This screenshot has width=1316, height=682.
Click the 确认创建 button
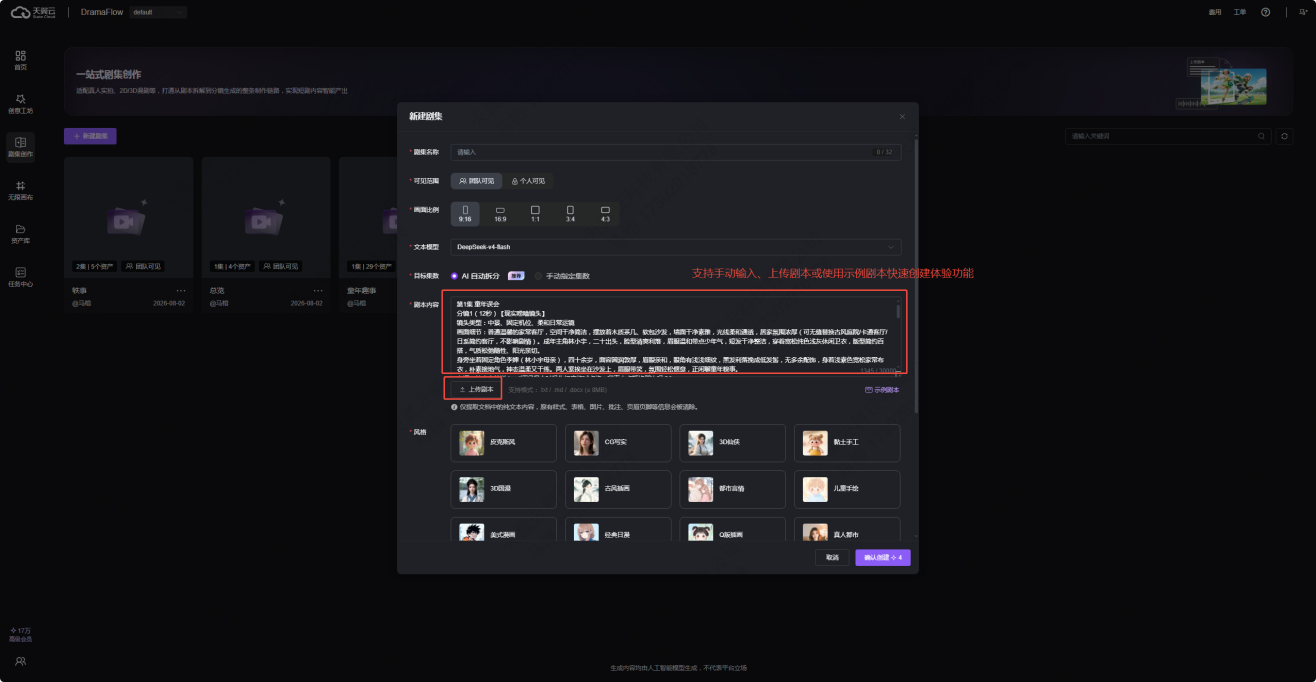[882, 557]
